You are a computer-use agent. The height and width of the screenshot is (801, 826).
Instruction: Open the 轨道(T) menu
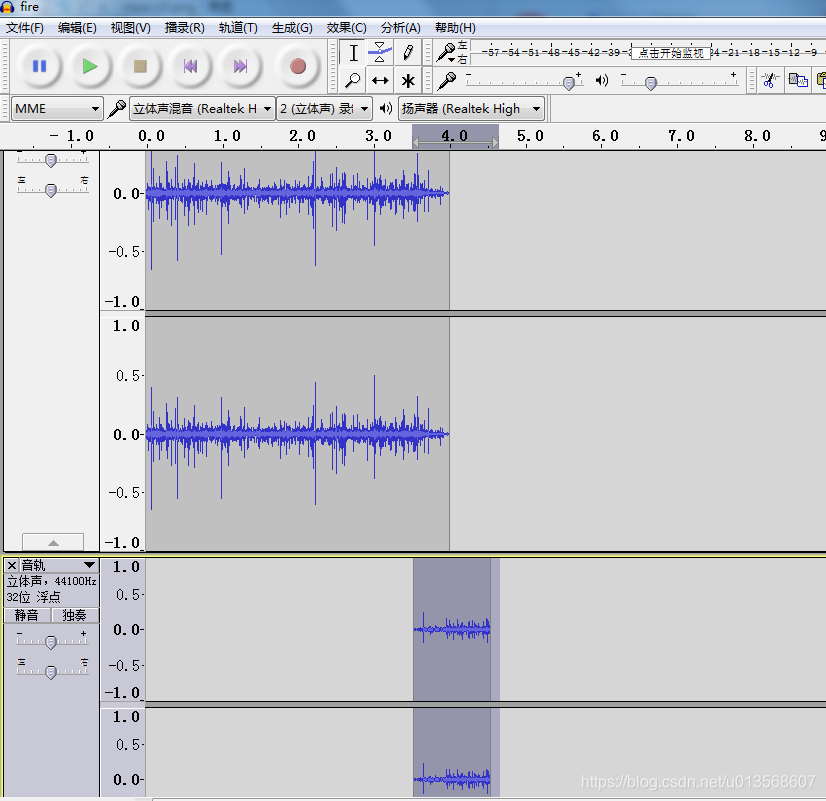238,28
